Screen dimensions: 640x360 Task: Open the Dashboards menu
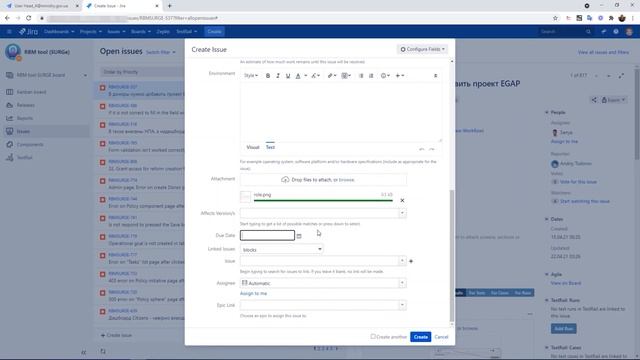[x=59, y=31]
